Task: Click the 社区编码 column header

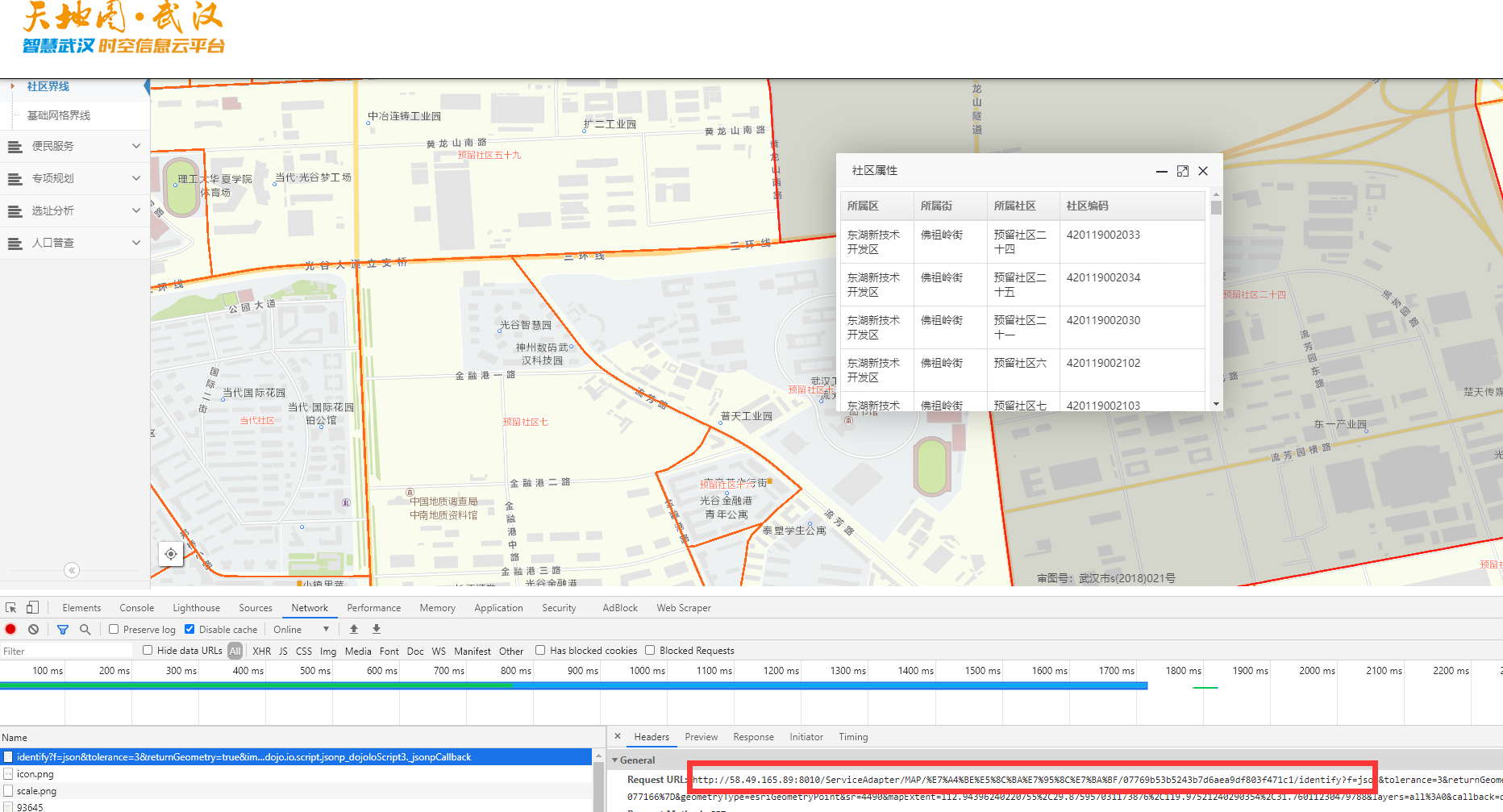Action: pos(1132,206)
